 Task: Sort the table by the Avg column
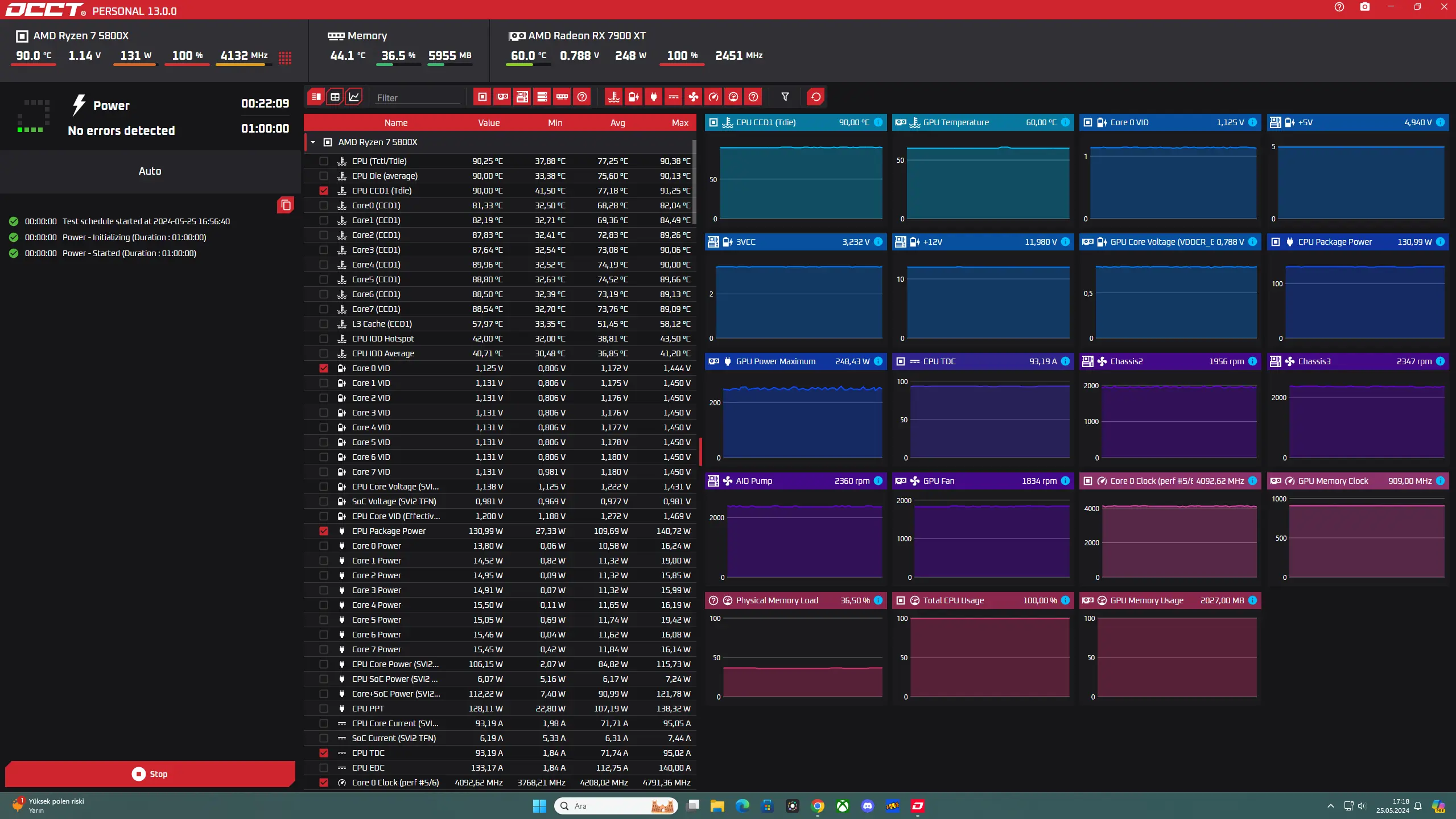(x=618, y=123)
